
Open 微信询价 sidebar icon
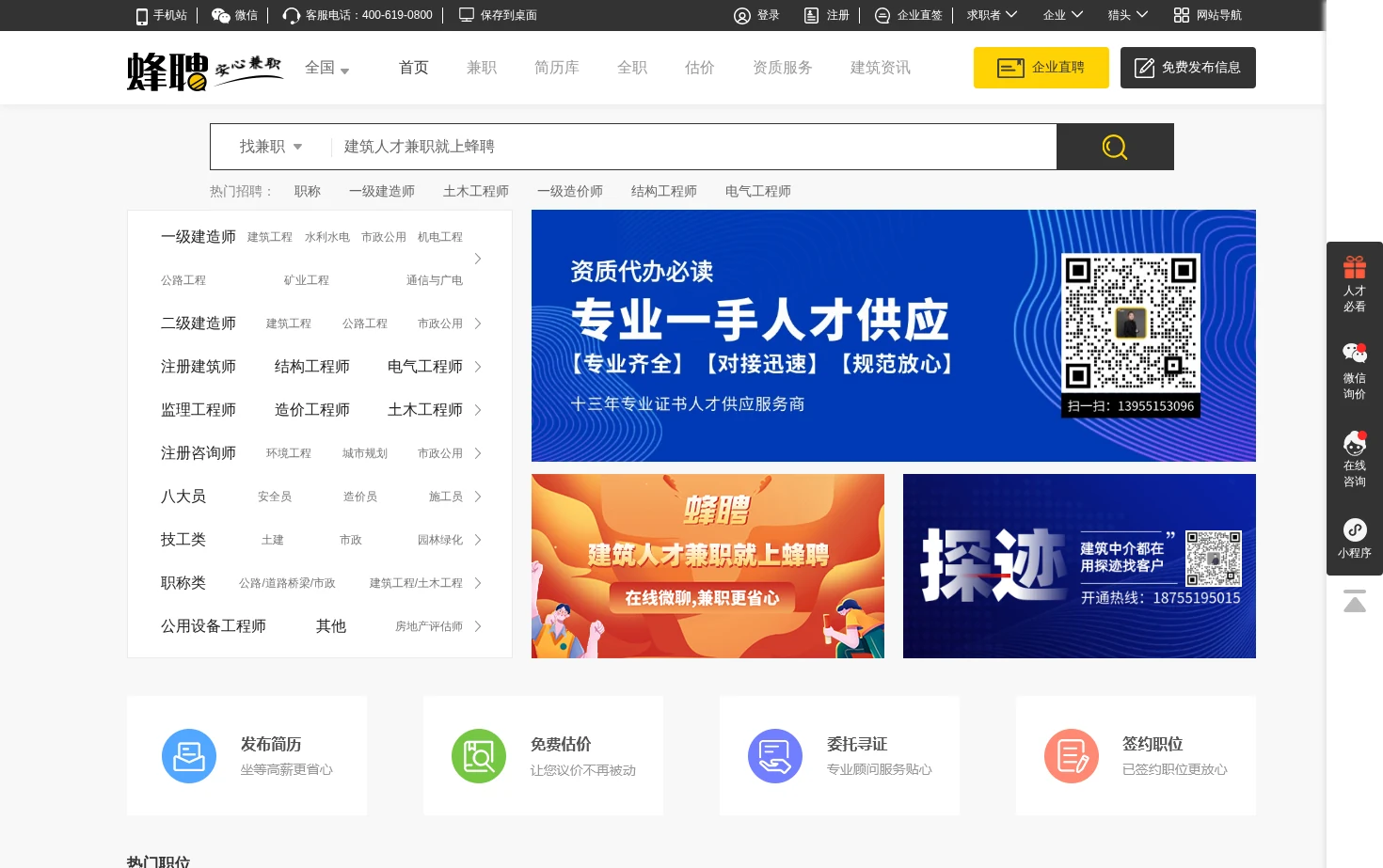1355,354
